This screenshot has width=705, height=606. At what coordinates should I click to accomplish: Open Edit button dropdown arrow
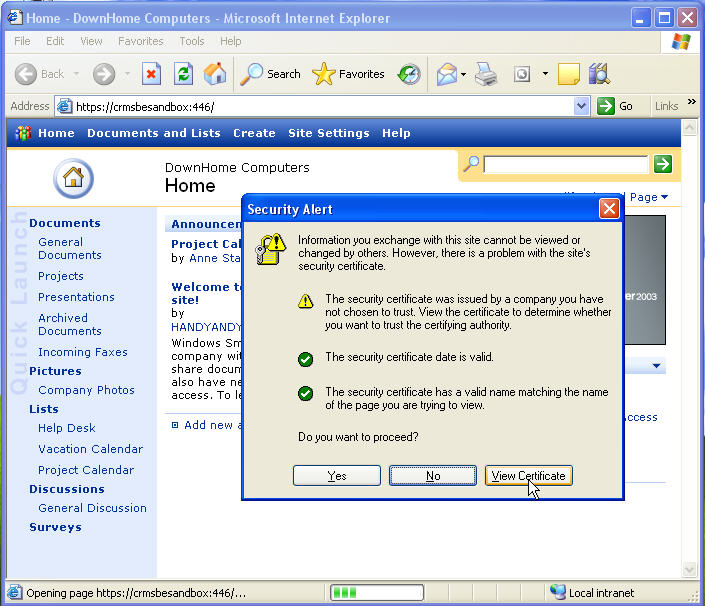click(545, 74)
